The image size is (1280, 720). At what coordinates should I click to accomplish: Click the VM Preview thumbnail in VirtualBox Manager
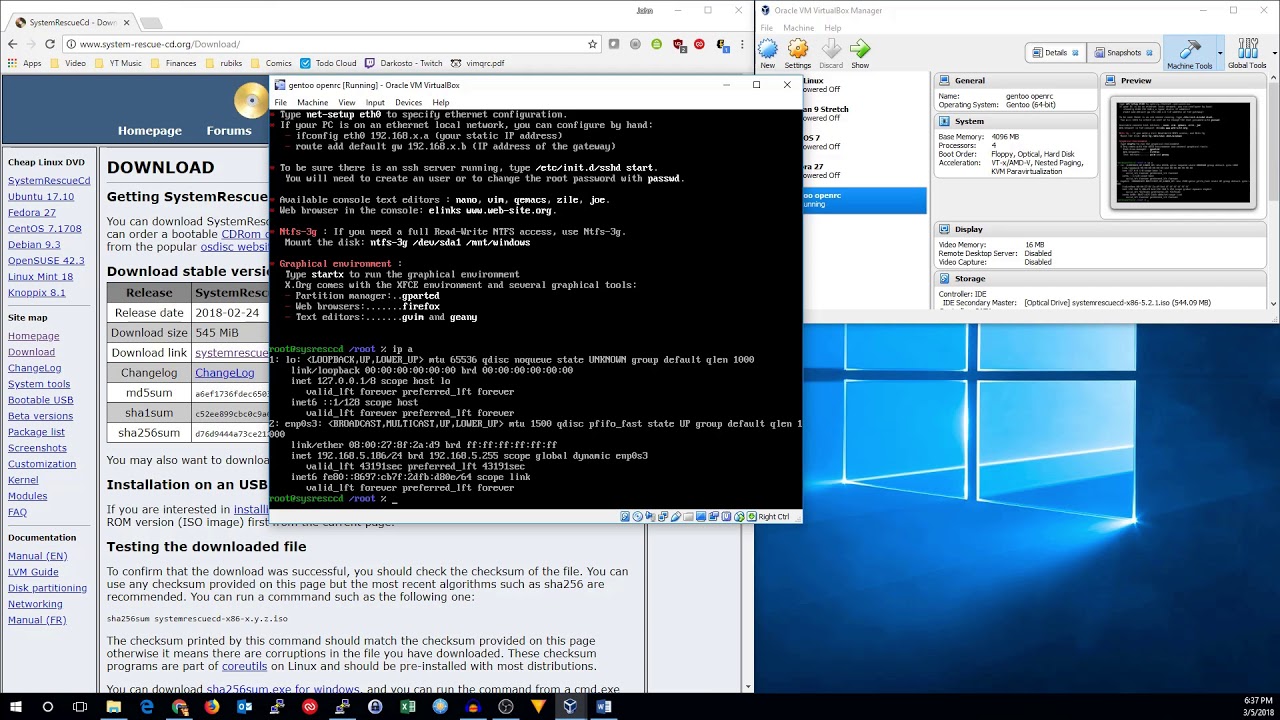[x=1182, y=153]
